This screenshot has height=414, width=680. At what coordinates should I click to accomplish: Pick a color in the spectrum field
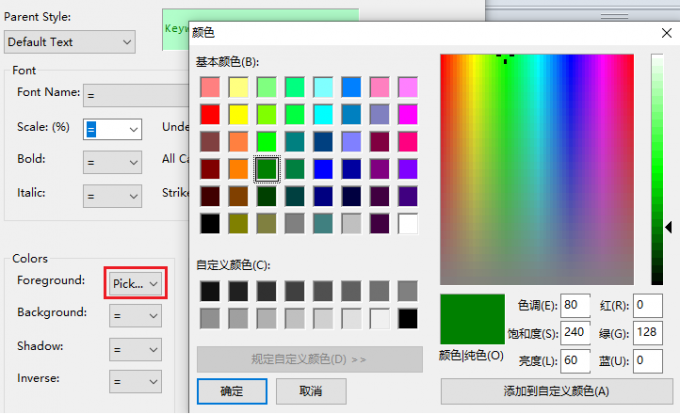pyautogui.click(x=537, y=170)
